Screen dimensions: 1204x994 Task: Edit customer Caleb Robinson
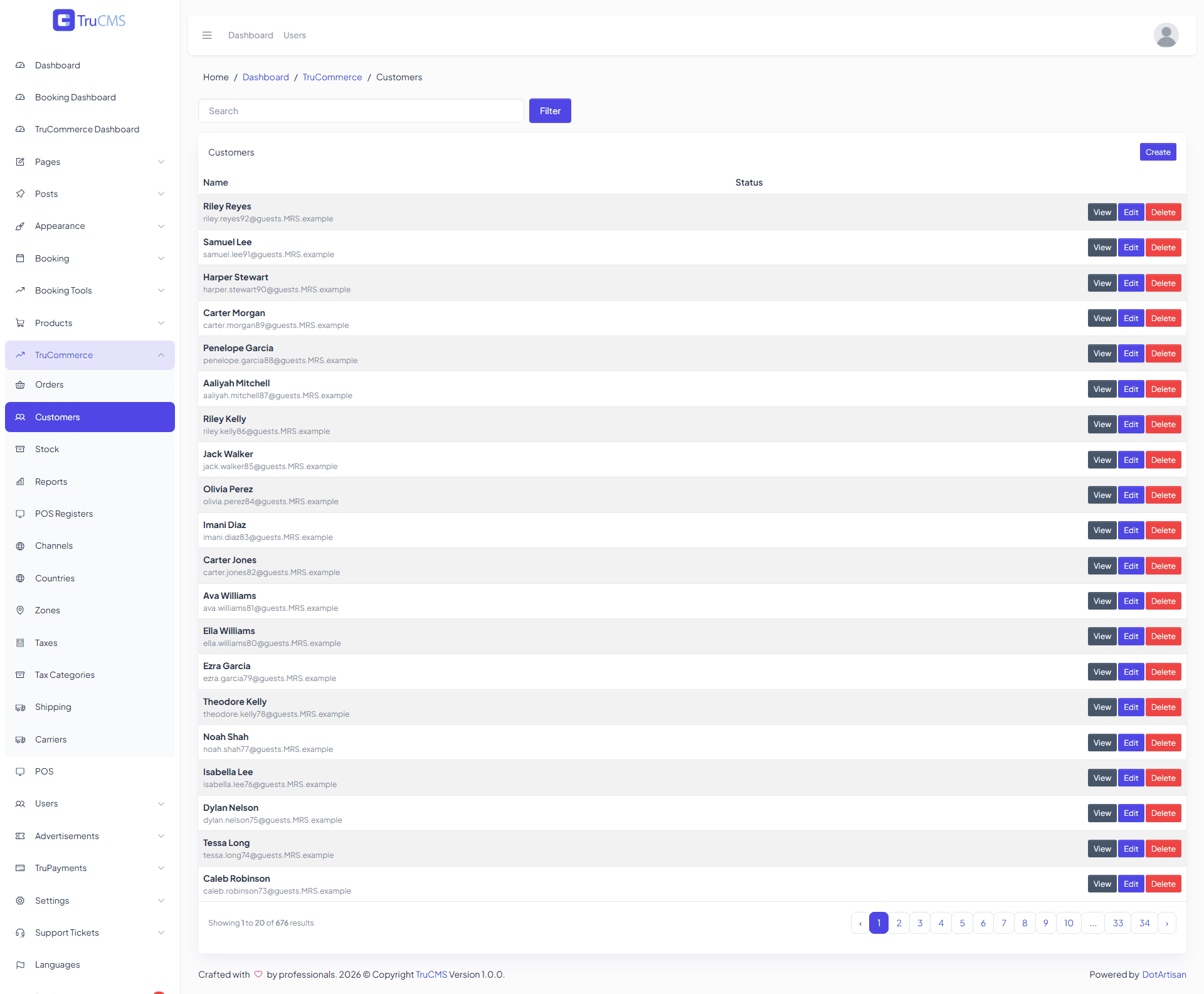click(x=1131, y=884)
